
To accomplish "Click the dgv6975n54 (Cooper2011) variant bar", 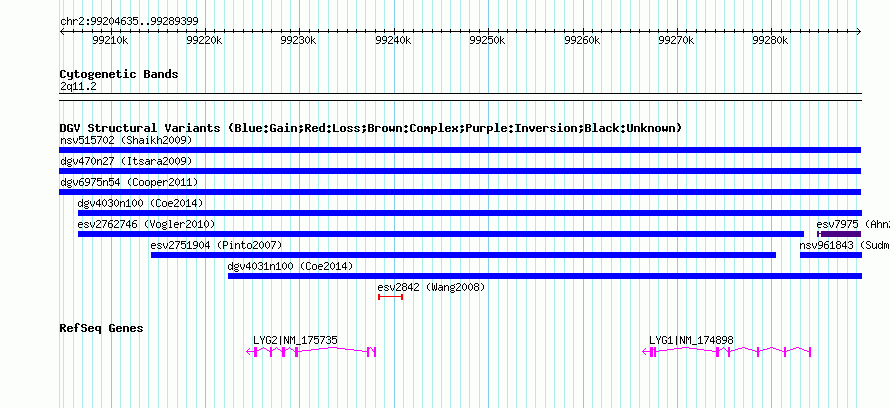I will tap(460, 192).
